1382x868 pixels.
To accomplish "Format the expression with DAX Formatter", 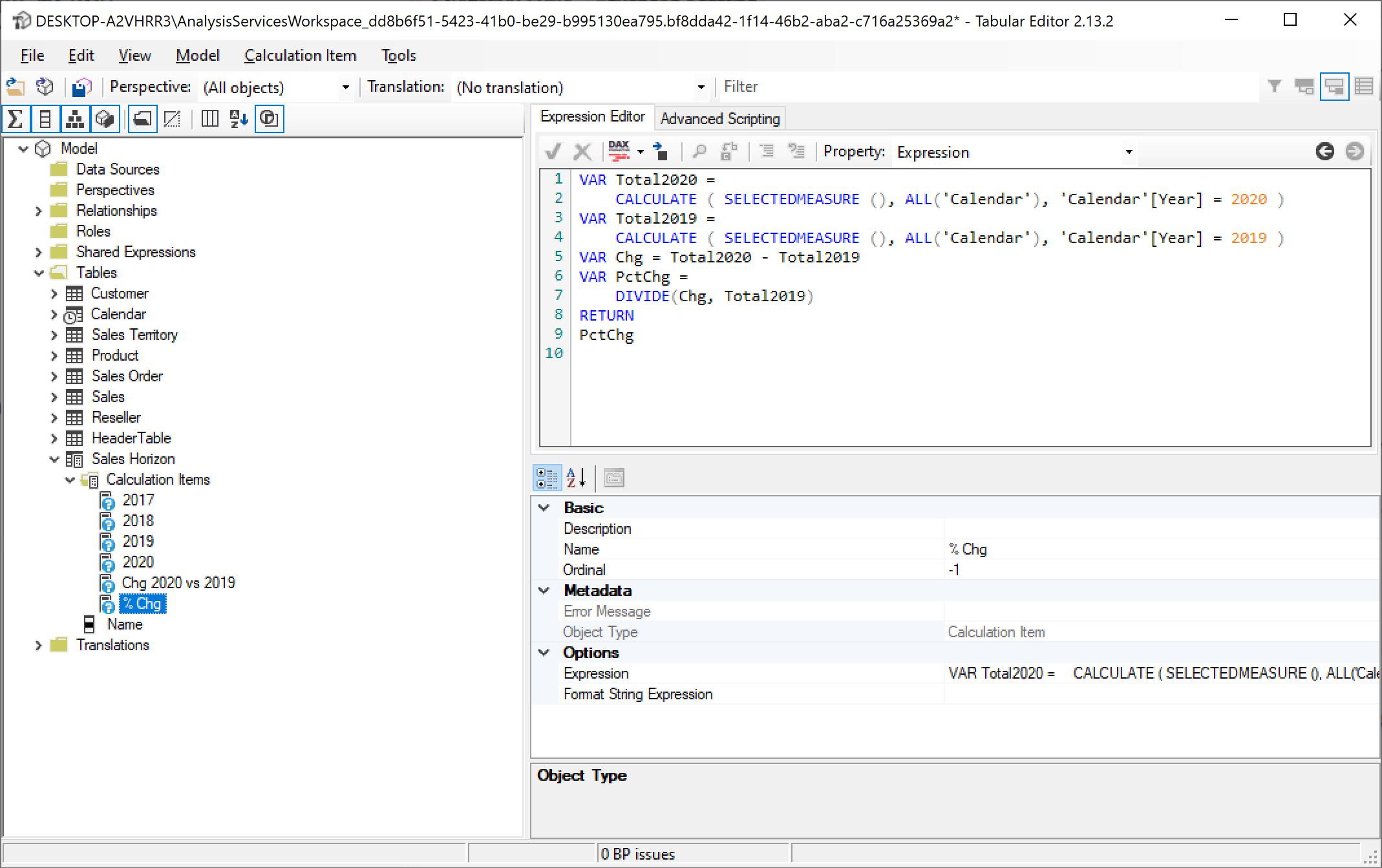I will tap(619, 151).
